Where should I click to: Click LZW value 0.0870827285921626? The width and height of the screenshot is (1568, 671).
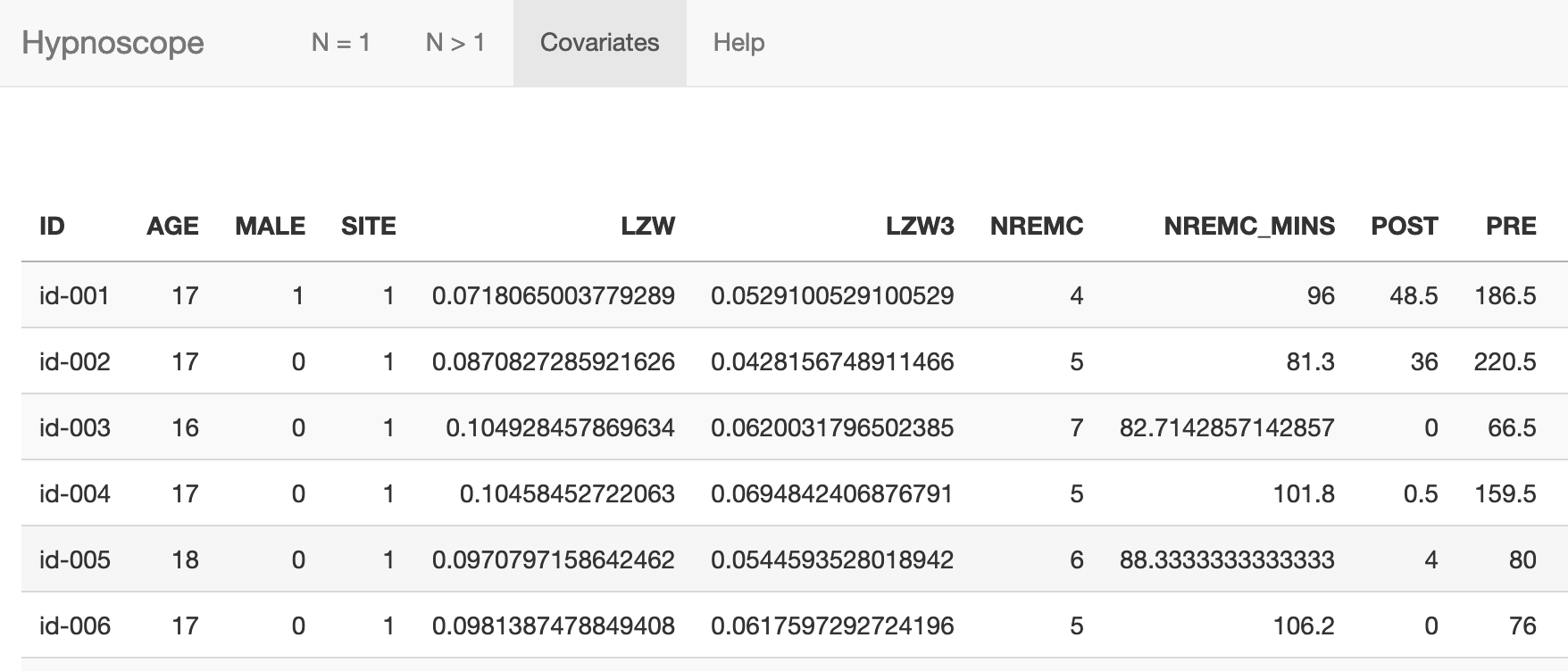coord(553,361)
